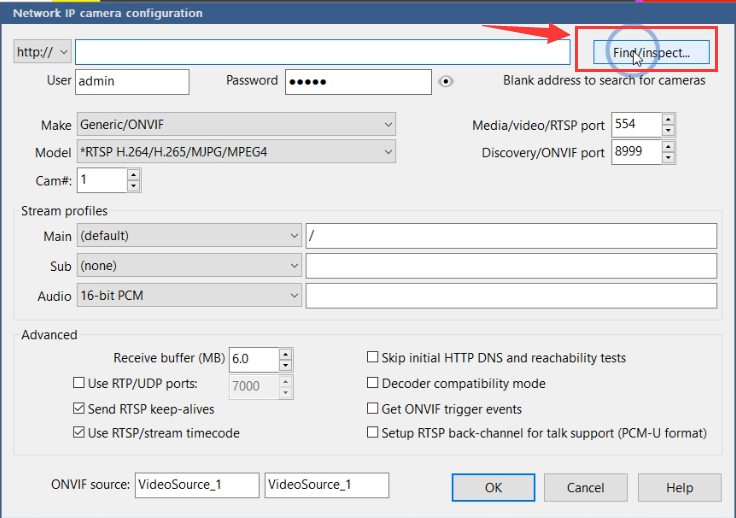Expand the Main stream profile dropdown

(189, 236)
